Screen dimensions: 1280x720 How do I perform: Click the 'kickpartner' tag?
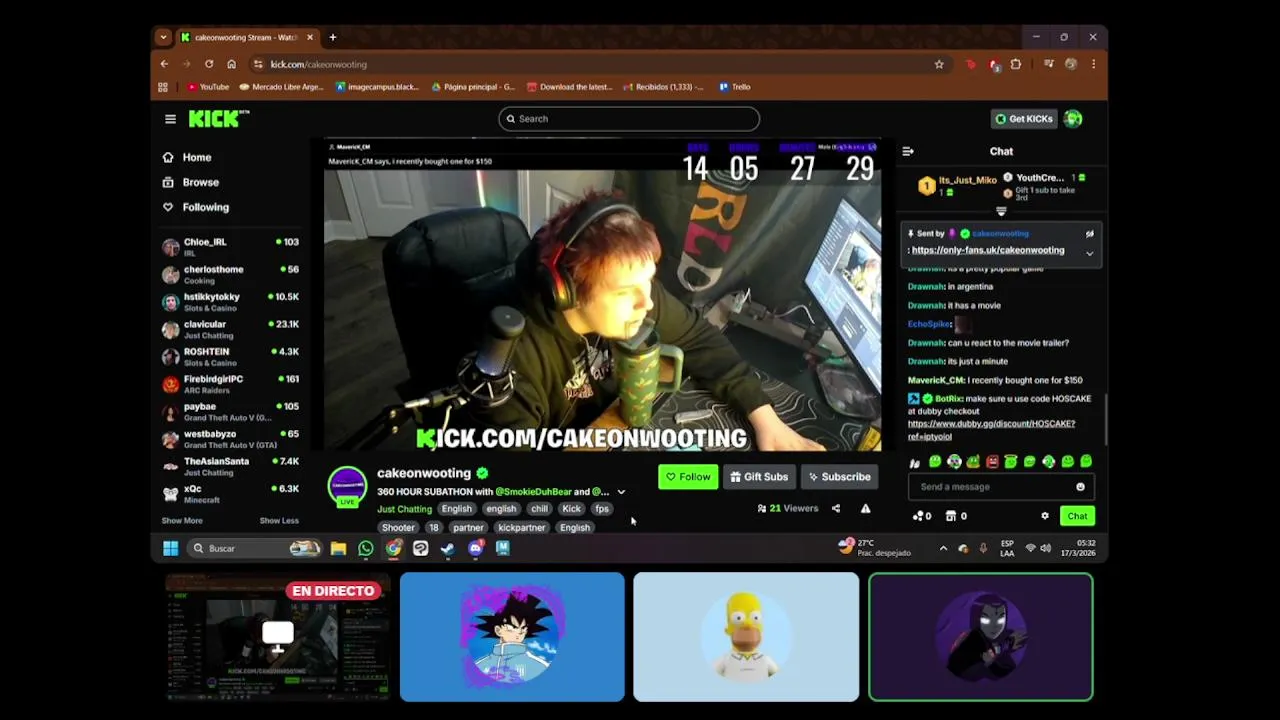pyautogui.click(x=522, y=528)
